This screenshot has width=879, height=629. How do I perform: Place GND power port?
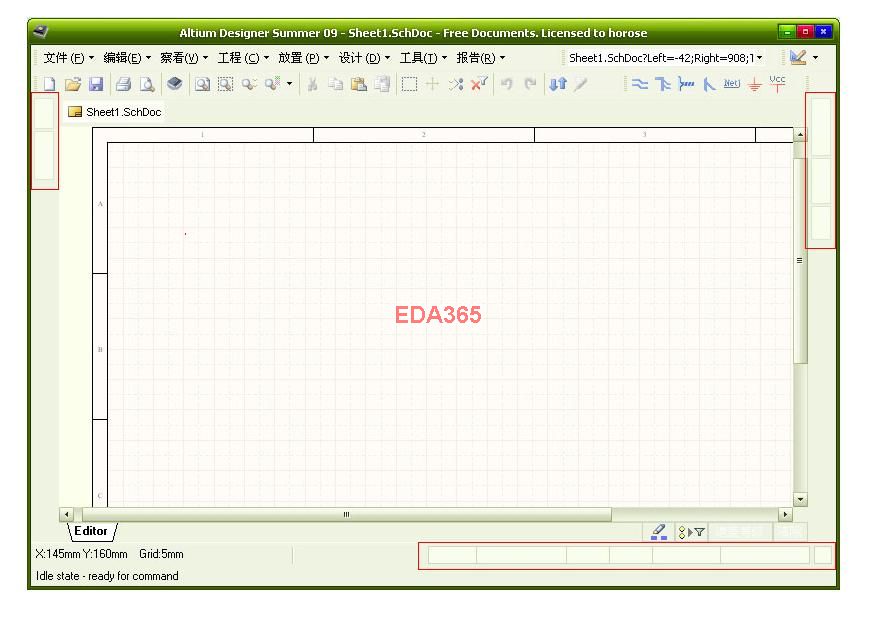pos(755,85)
